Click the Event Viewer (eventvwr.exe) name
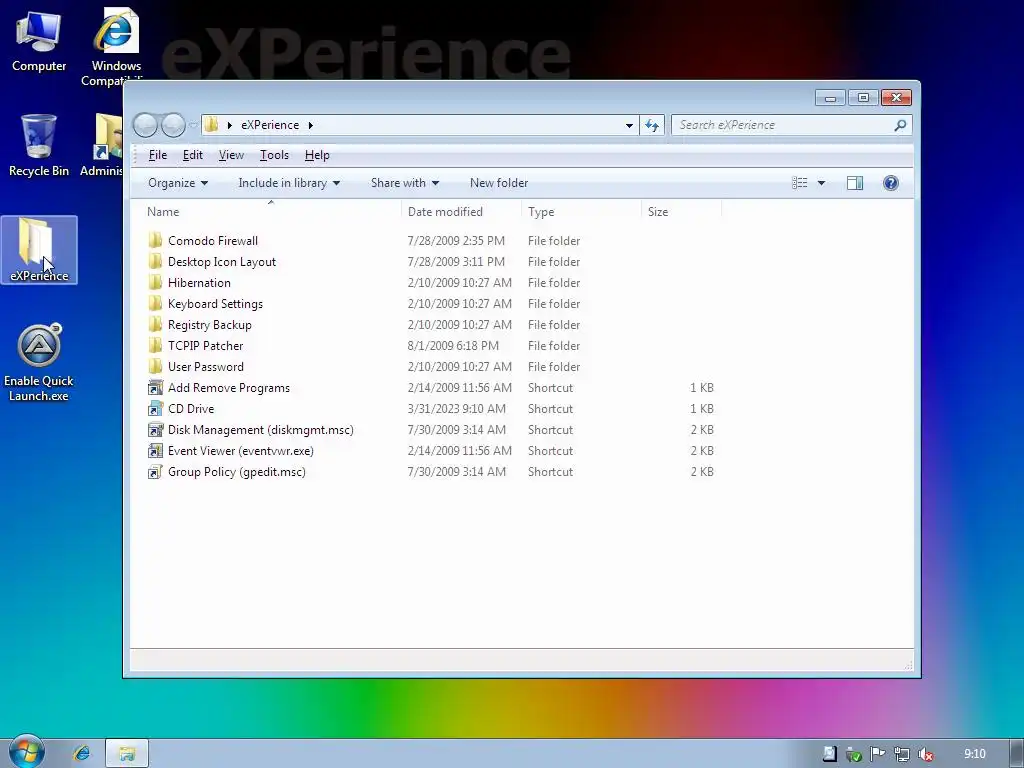 point(241,451)
